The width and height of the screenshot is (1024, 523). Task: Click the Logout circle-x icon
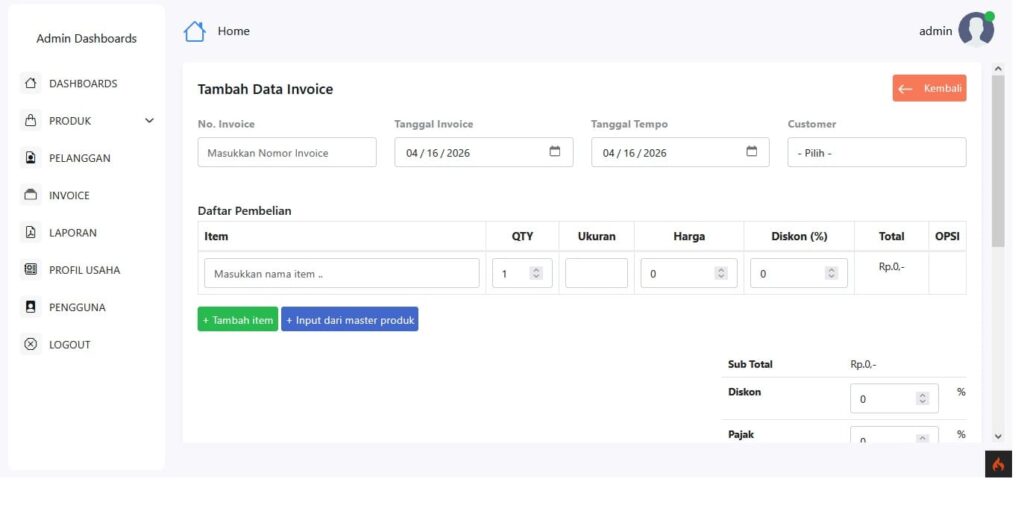pos(30,344)
